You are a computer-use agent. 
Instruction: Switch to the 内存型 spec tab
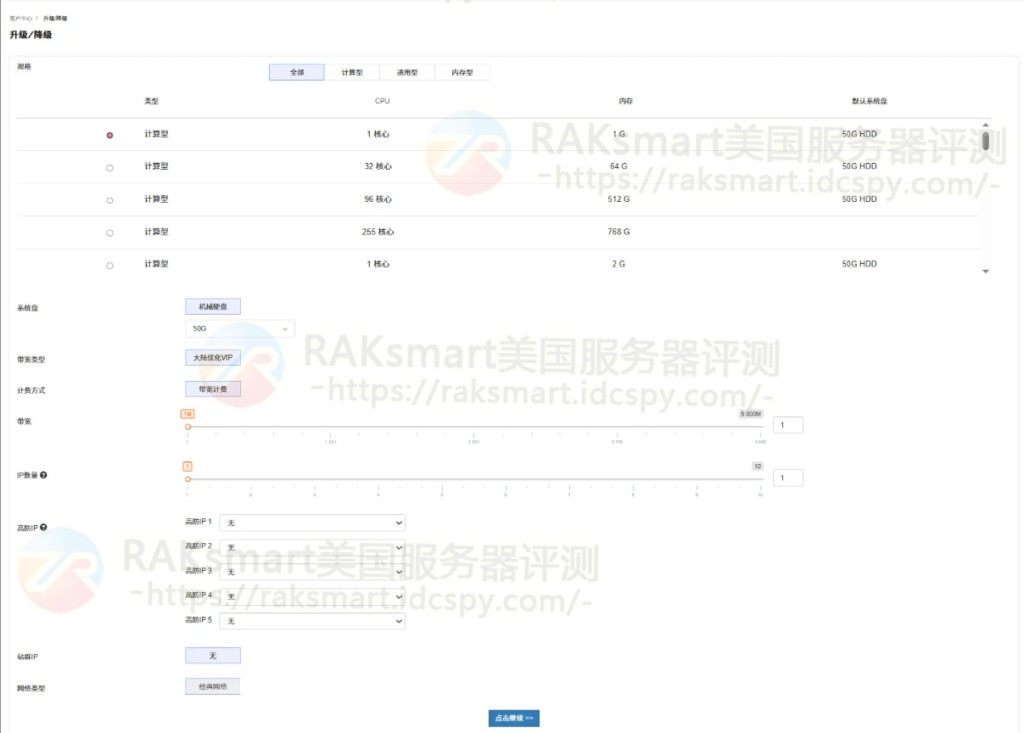(462, 72)
